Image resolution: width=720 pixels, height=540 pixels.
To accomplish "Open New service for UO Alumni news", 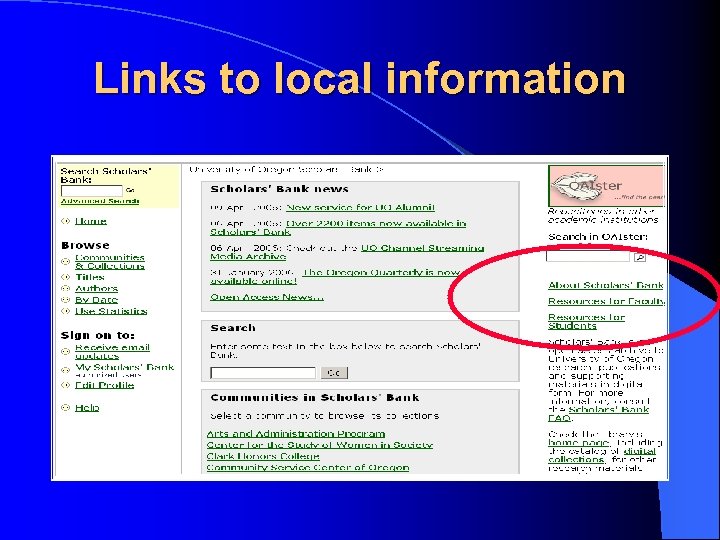I will pos(360,208).
